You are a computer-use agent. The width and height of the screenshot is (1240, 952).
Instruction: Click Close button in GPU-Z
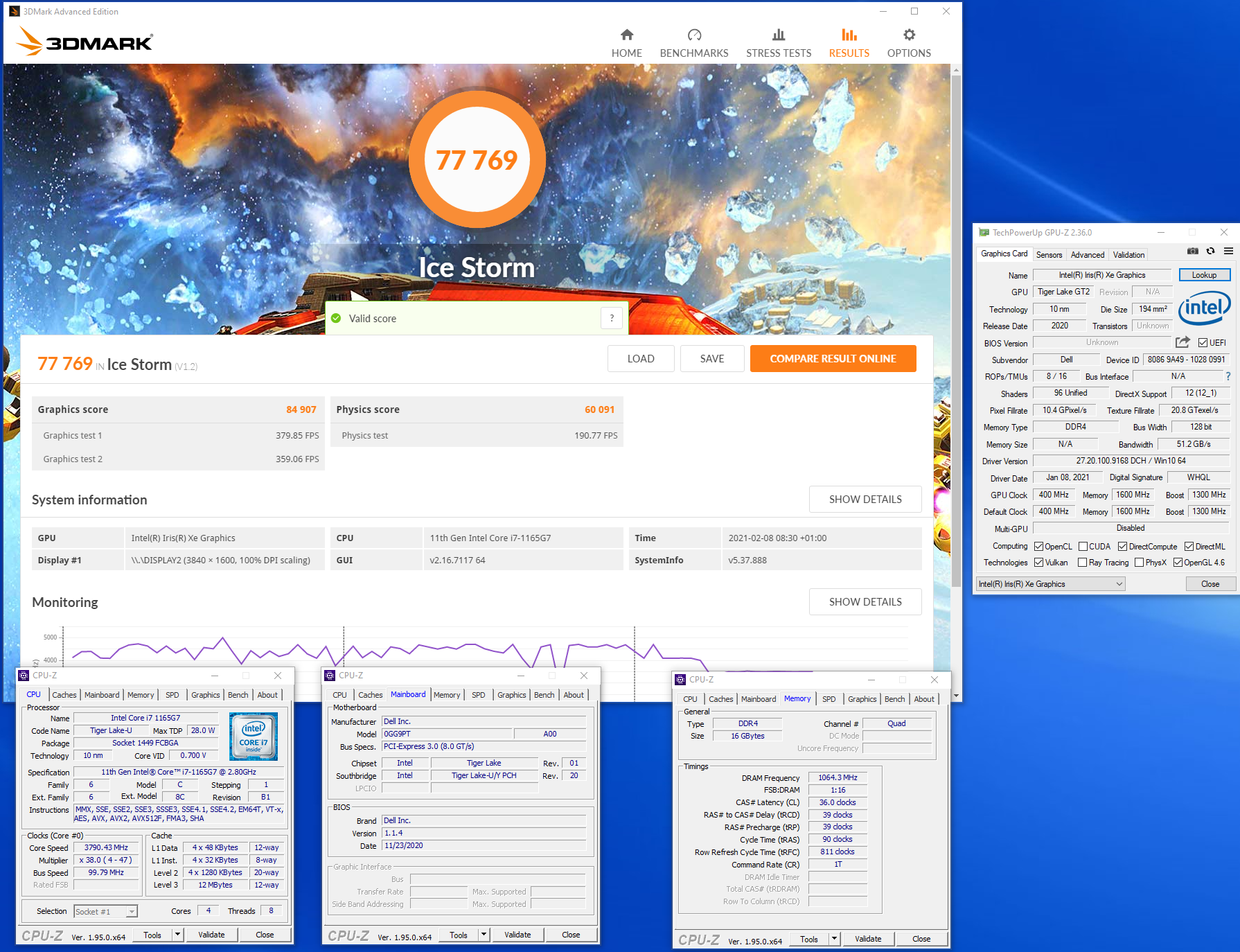click(1210, 584)
